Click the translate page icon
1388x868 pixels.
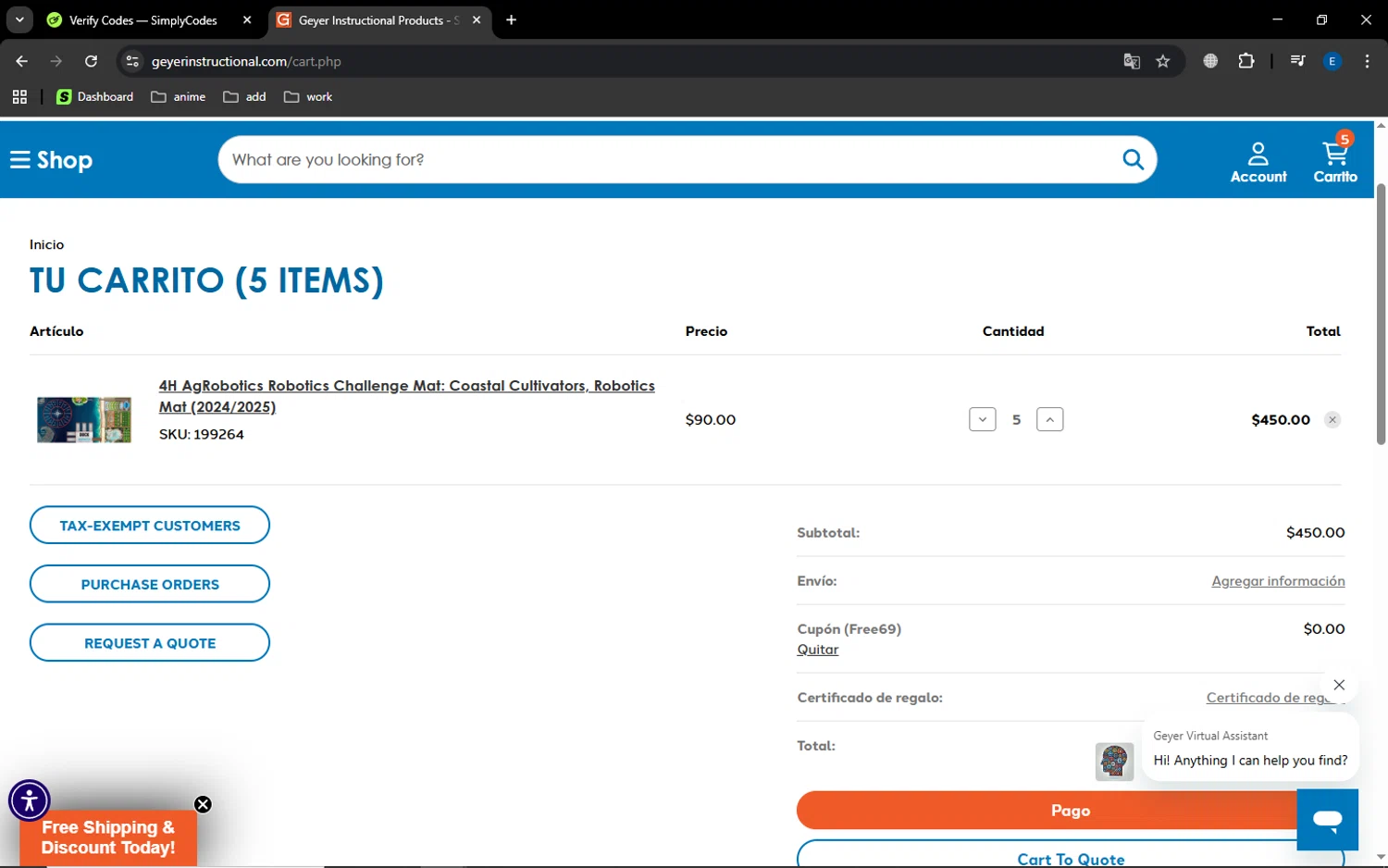pos(1131,61)
